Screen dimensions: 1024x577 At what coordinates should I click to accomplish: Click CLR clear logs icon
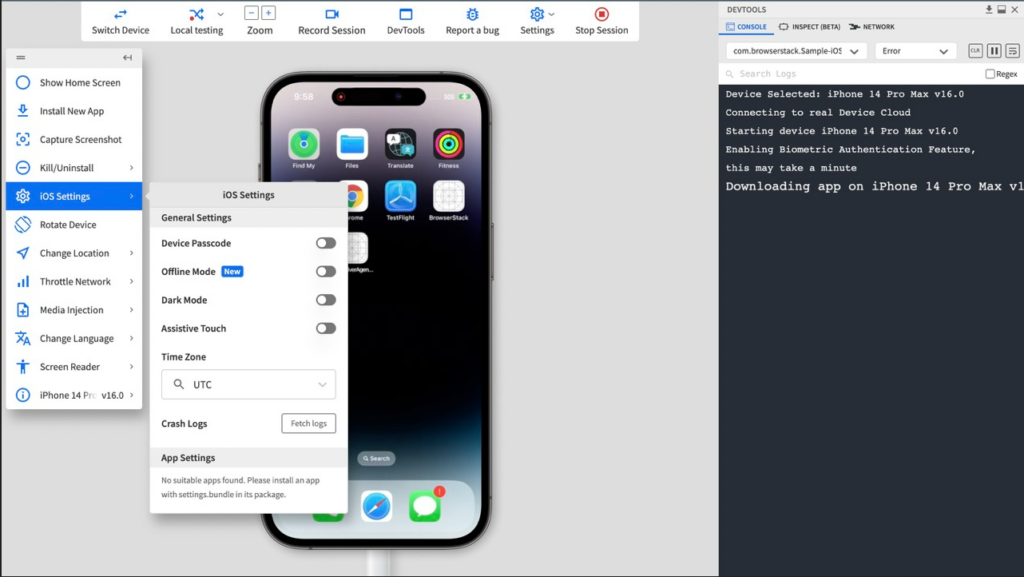(975, 51)
